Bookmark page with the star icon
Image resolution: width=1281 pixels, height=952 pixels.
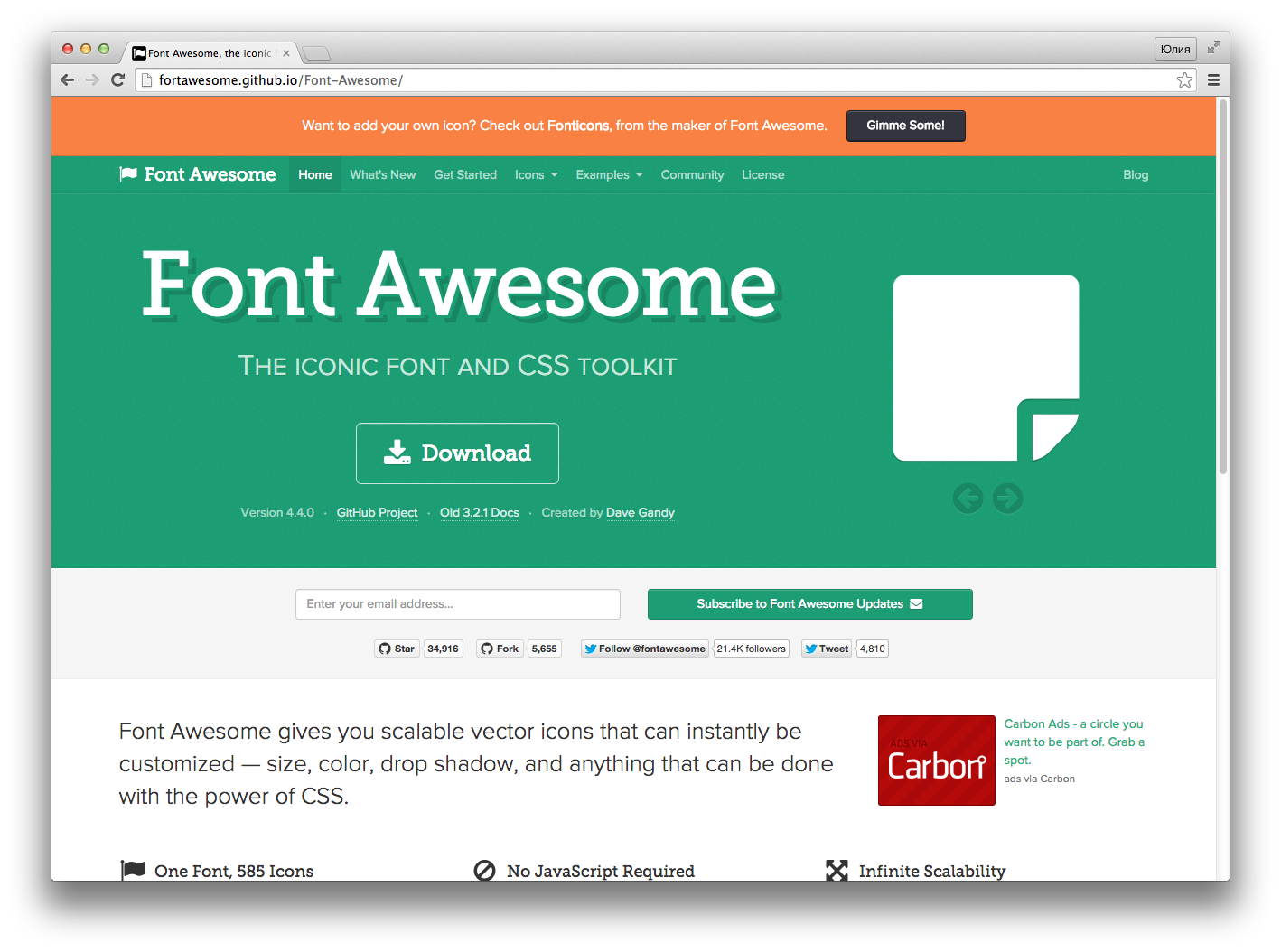pos(1184,80)
